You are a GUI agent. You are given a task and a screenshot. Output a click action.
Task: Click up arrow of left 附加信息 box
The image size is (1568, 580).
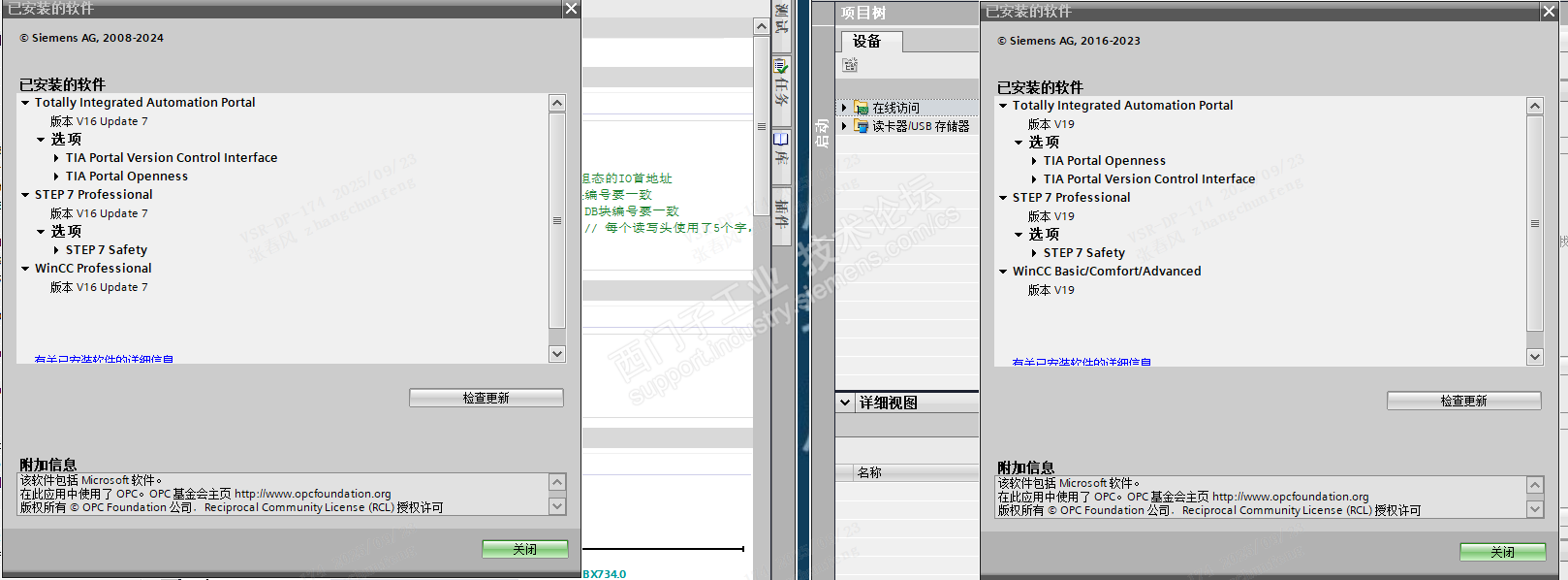(557, 482)
